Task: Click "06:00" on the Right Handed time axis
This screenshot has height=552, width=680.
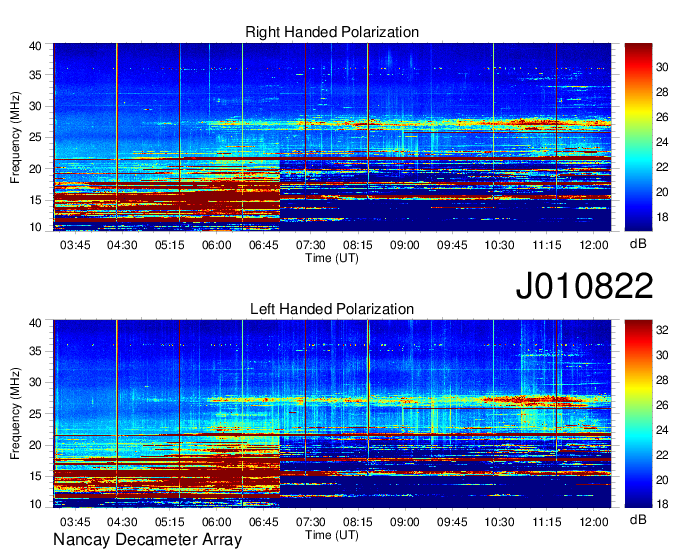Action: click(x=216, y=245)
